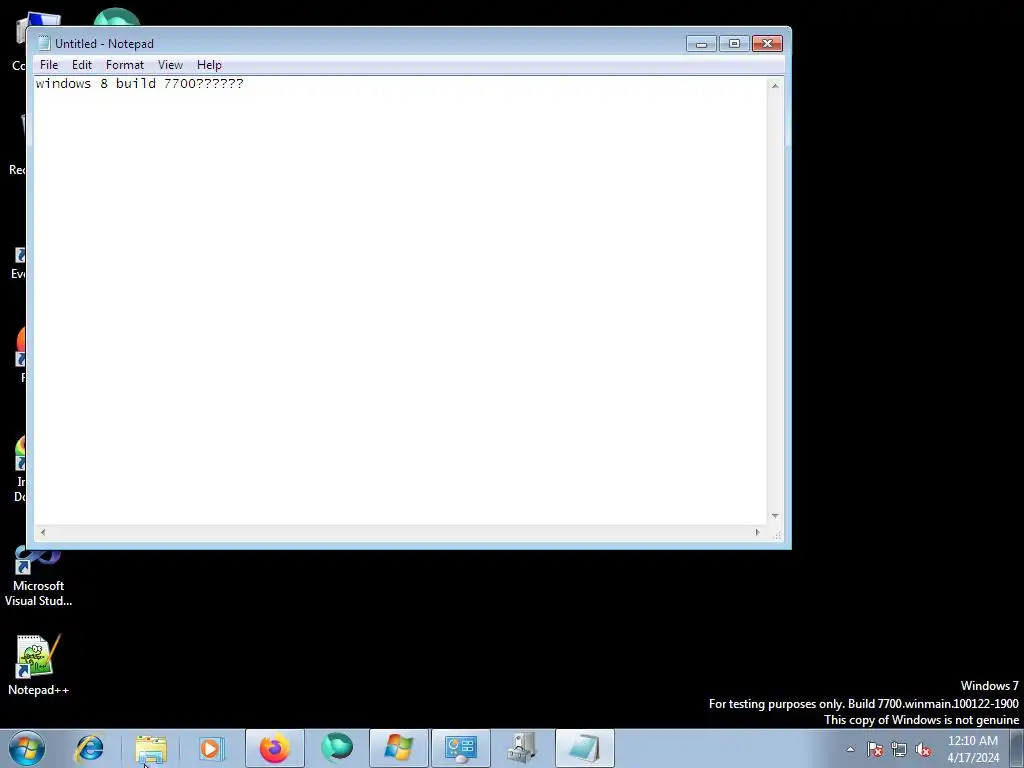Open the File menu in Notepad
This screenshot has width=1024, height=768.
point(49,65)
